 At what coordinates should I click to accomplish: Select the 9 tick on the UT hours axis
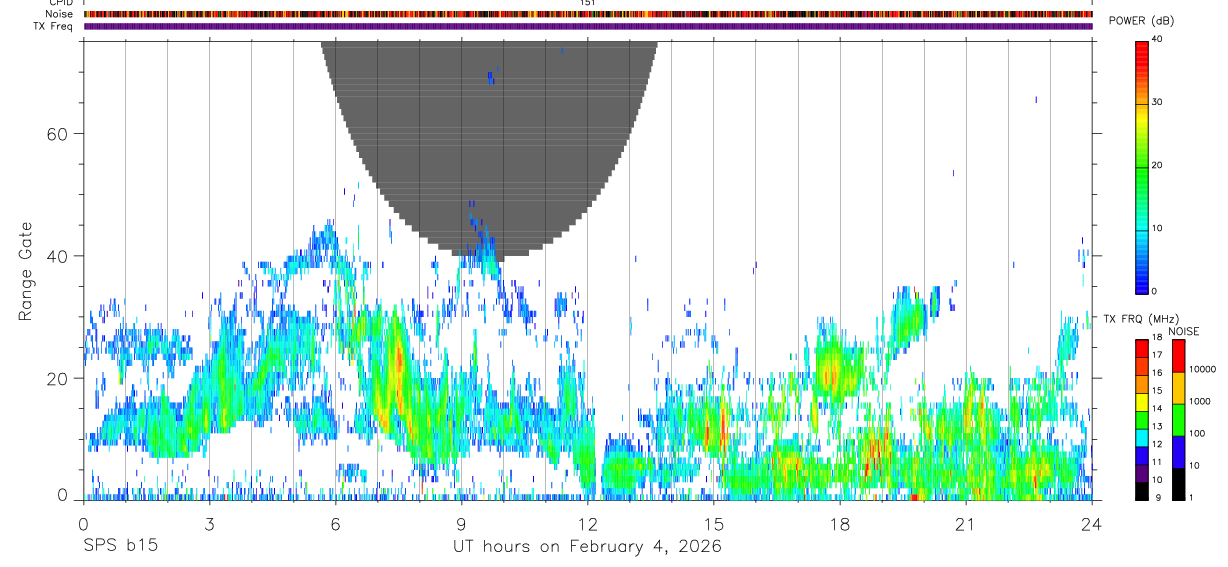461,524
